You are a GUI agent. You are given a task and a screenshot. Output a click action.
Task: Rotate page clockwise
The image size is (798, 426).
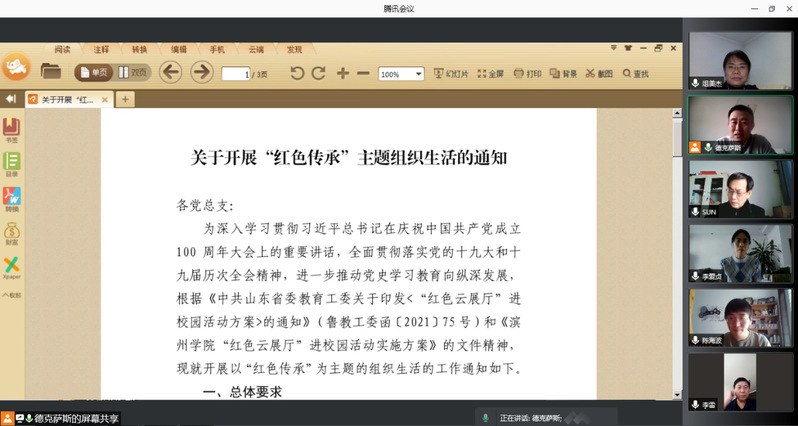(x=319, y=73)
